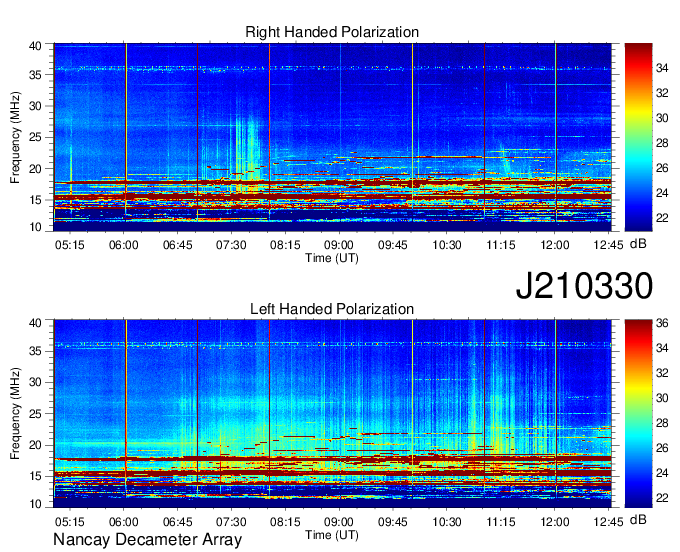Click the 35 MHz tick of Right Handed plot
Screen dimensions: 680x552
click(35, 75)
